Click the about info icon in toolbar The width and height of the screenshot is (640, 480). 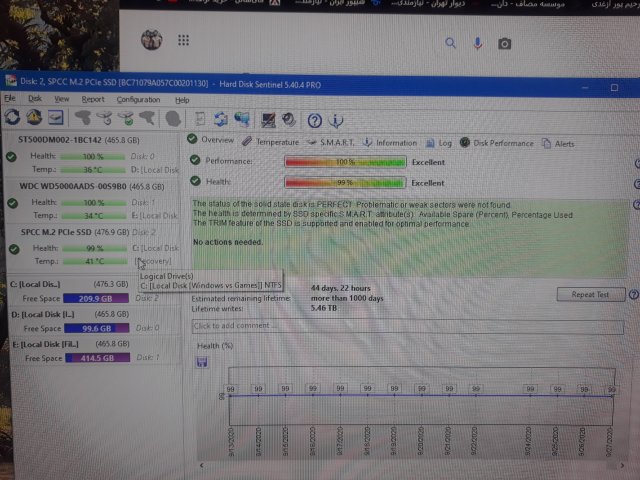click(x=336, y=120)
